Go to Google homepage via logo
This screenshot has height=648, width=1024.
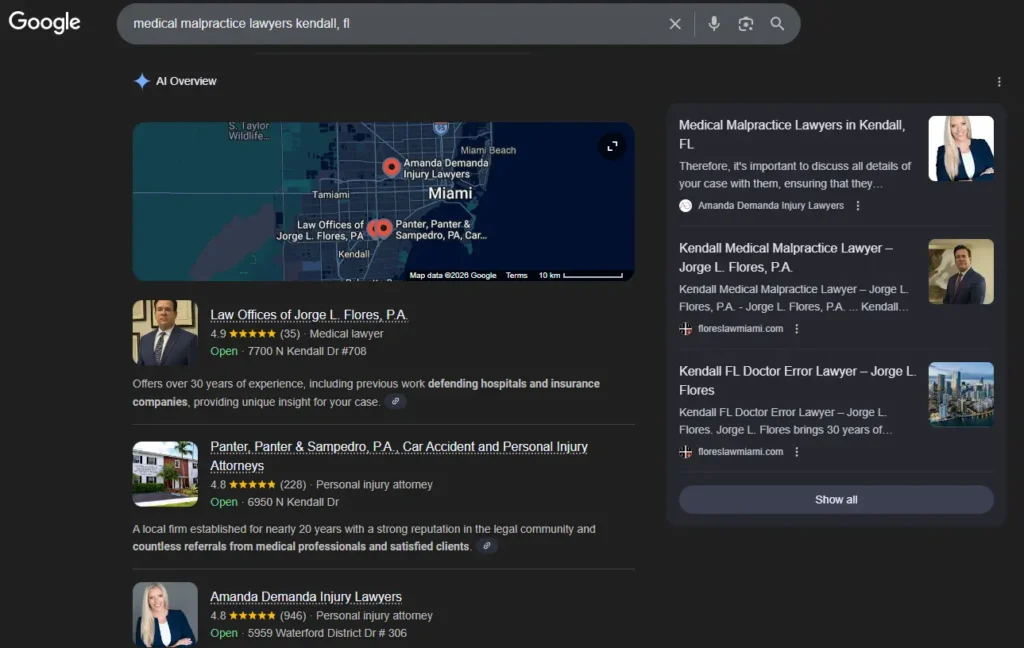click(x=45, y=22)
